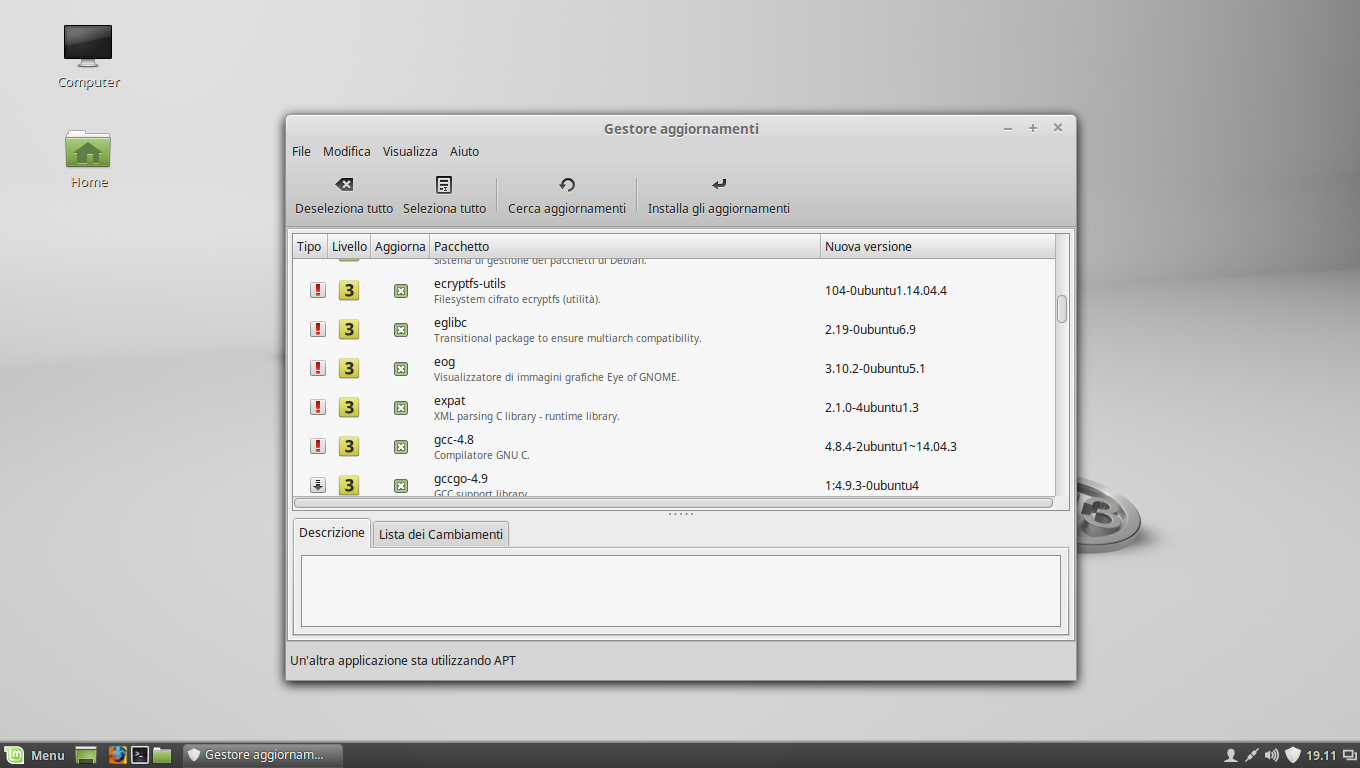Open Firefox from the taskbar
1360x768 pixels.
click(x=118, y=755)
